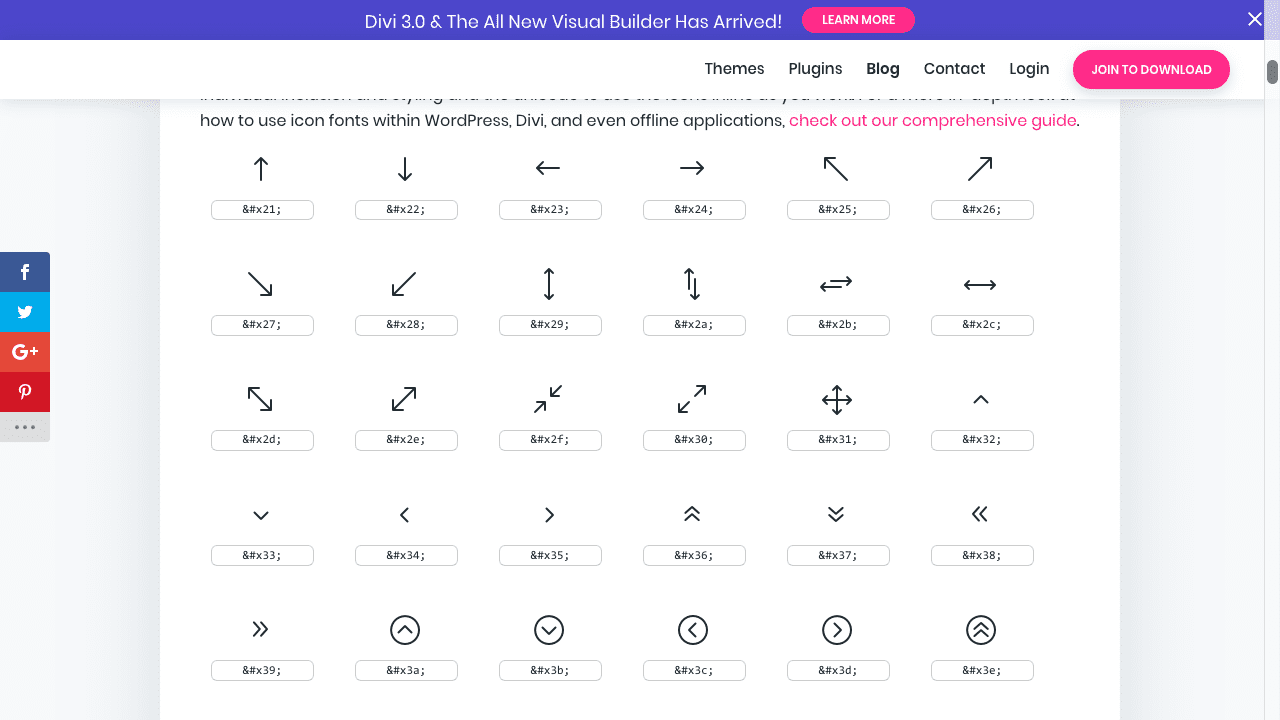The width and height of the screenshot is (1280, 720).
Task: Select the four-way move arrow icon &#x31;
Action: (838, 399)
